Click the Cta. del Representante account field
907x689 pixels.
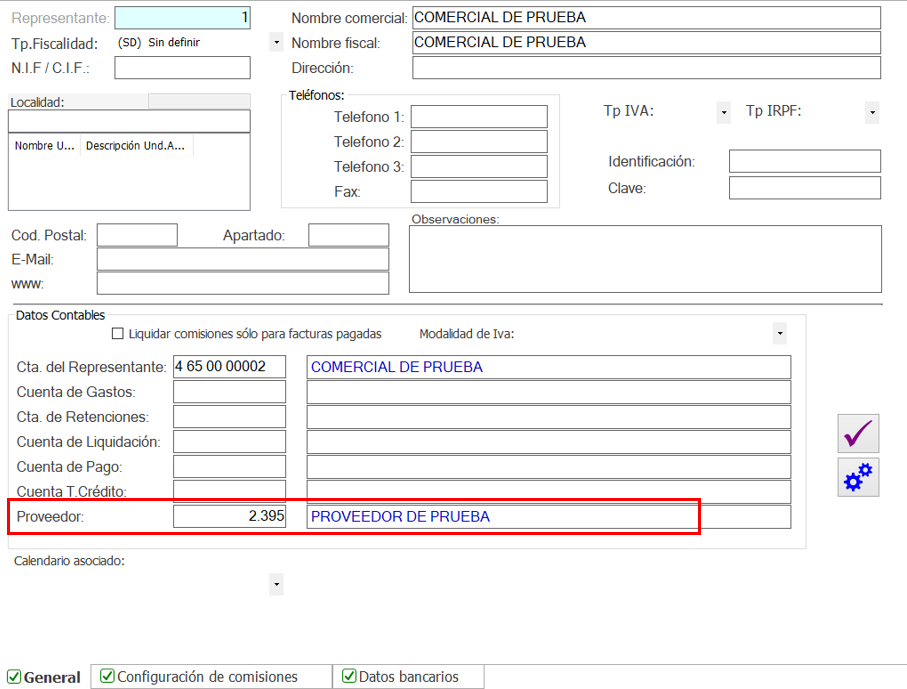pyautogui.click(x=229, y=367)
